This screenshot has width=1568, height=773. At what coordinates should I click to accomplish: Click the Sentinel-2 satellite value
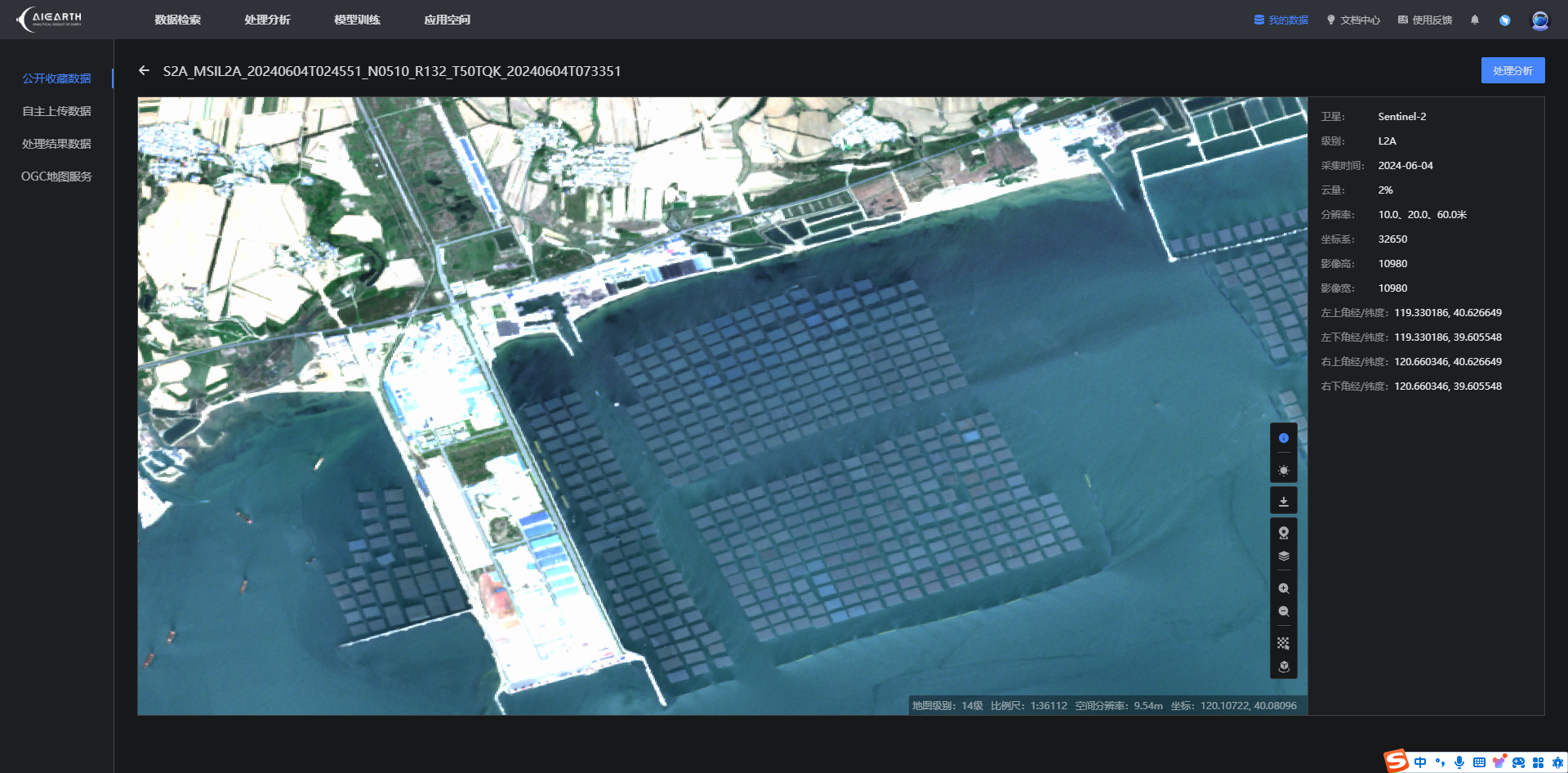(1402, 117)
